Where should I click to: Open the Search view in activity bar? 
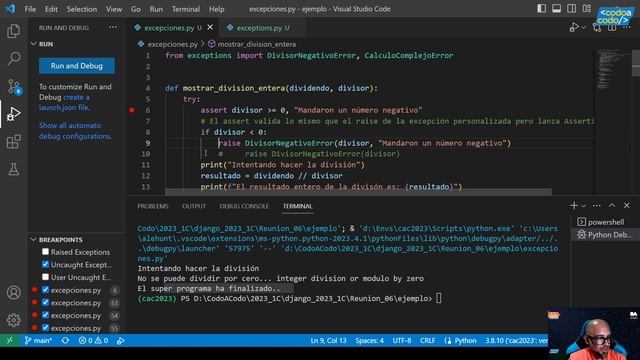pyautogui.click(x=13, y=58)
